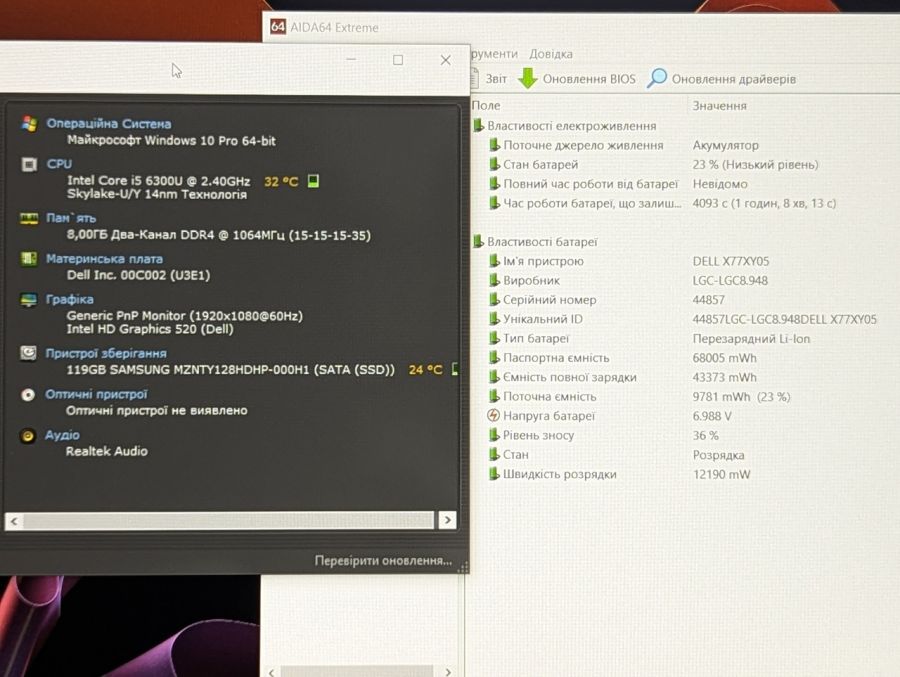Click 119GB SAMSUNG MZNTY128HDHP-000H1 storage entry
The height and width of the screenshot is (677, 900).
click(231, 370)
